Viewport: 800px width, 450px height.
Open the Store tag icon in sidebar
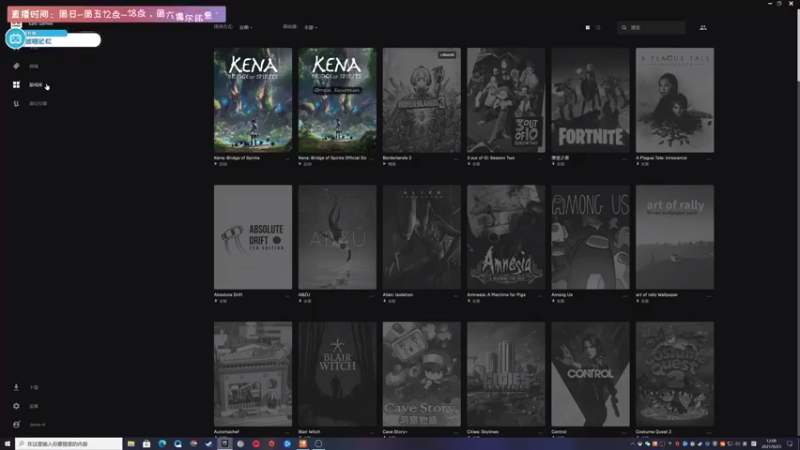[x=16, y=66]
